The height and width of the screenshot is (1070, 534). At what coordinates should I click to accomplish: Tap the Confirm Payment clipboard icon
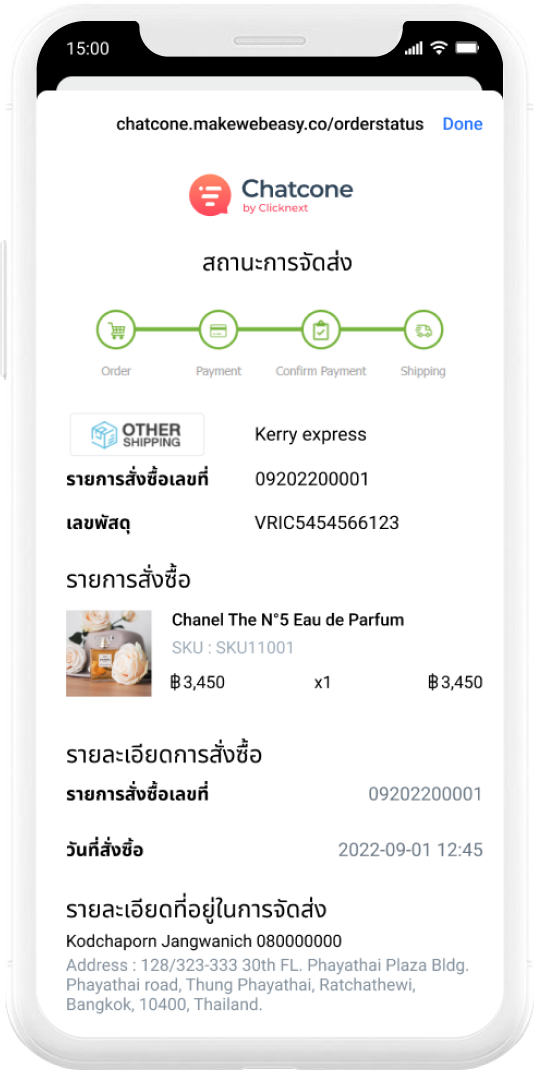click(x=321, y=330)
